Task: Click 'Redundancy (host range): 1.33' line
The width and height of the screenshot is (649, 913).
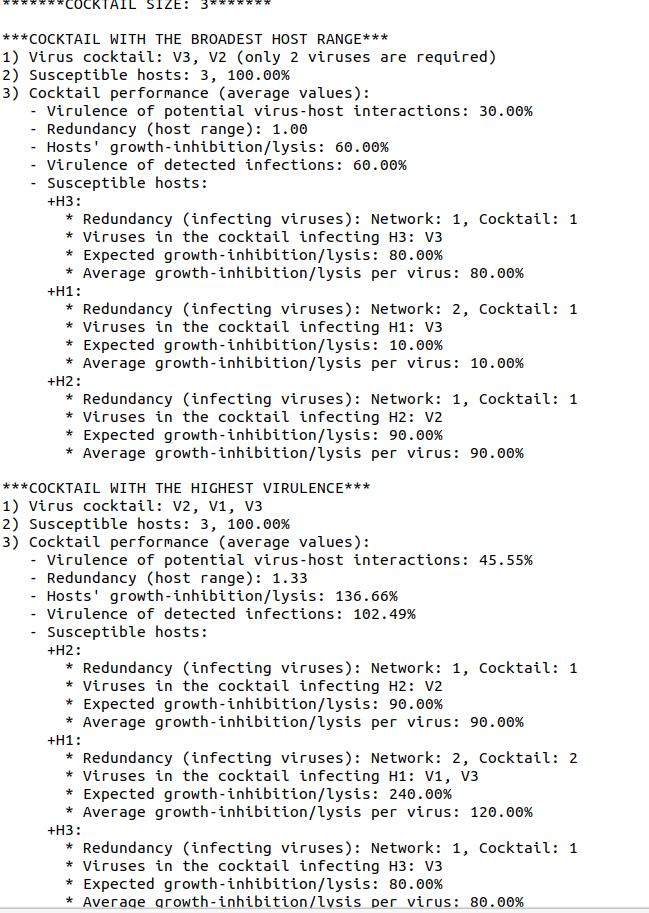Action: click(176, 578)
